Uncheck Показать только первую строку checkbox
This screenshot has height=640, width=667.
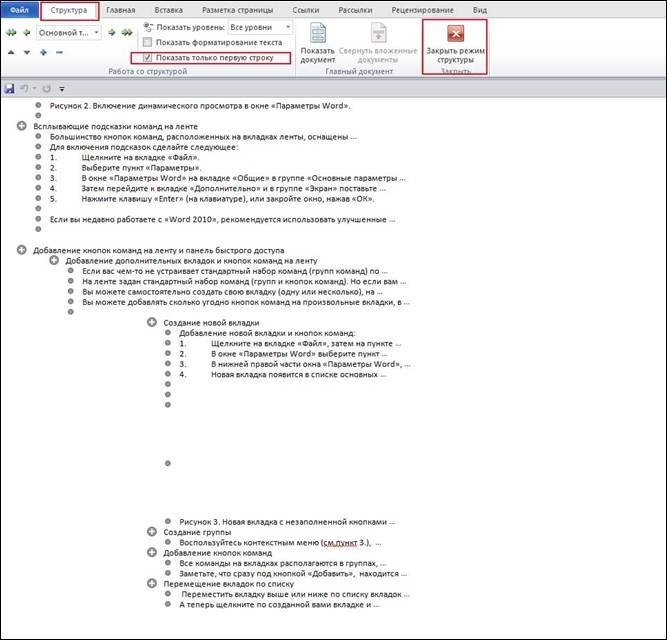tap(148, 58)
